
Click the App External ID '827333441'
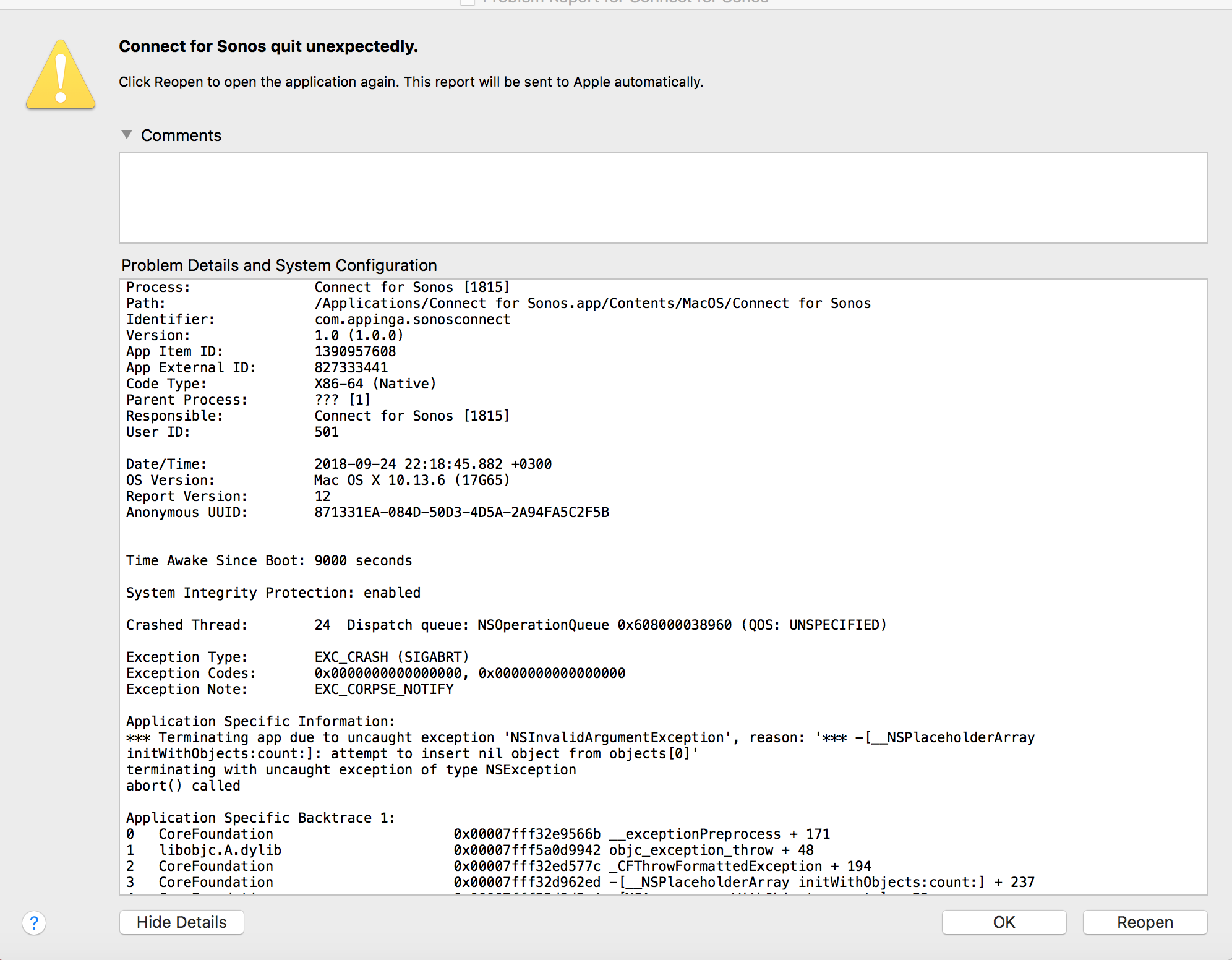[351, 367]
